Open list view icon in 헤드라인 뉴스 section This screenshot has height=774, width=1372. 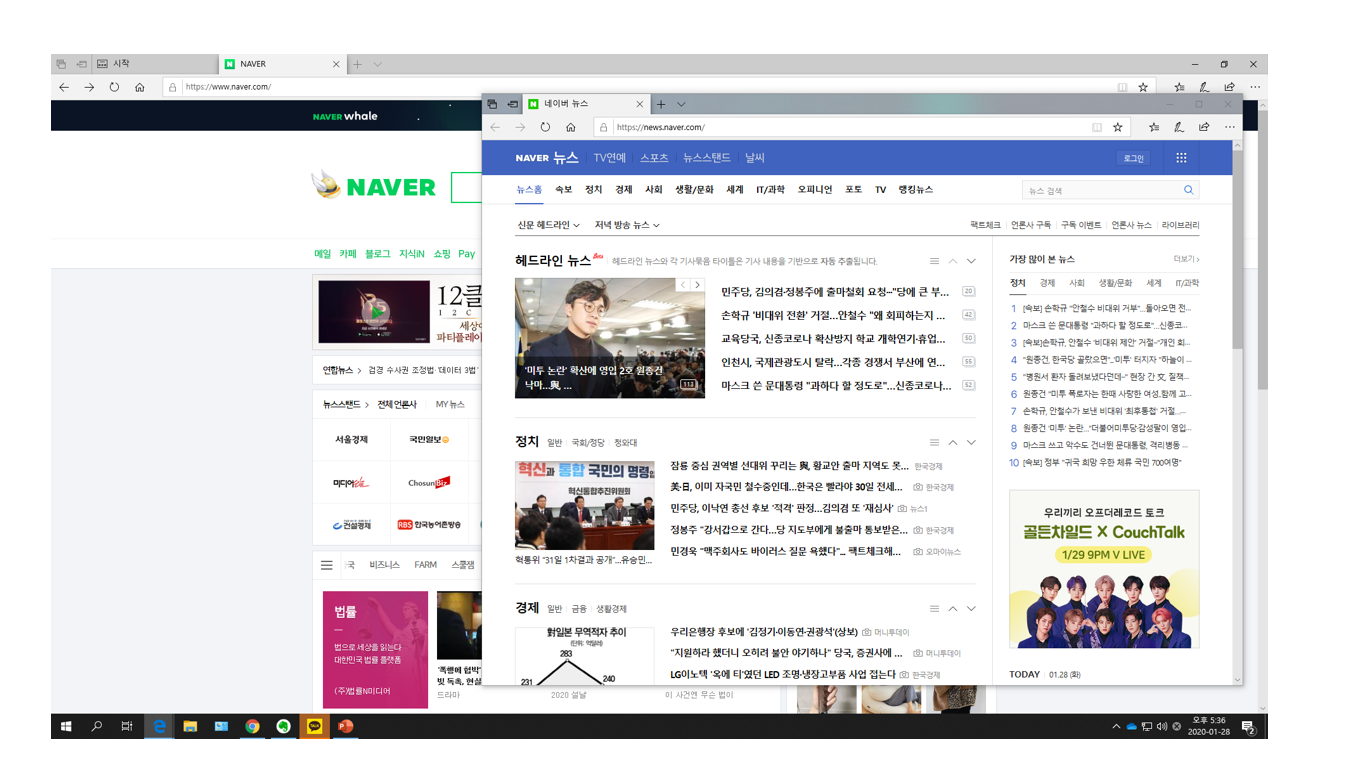pyautogui.click(x=934, y=261)
